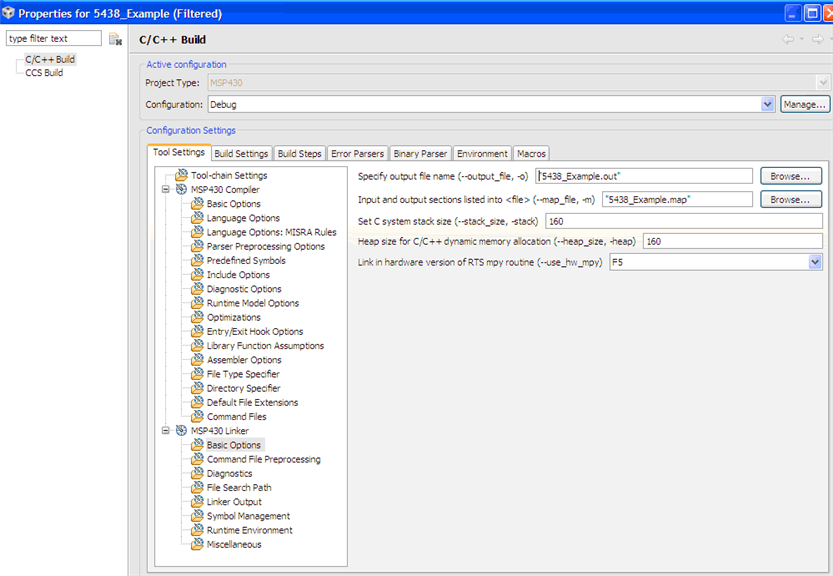Click the Optimizations folder icon
833x576 pixels.
(x=198, y=317)
